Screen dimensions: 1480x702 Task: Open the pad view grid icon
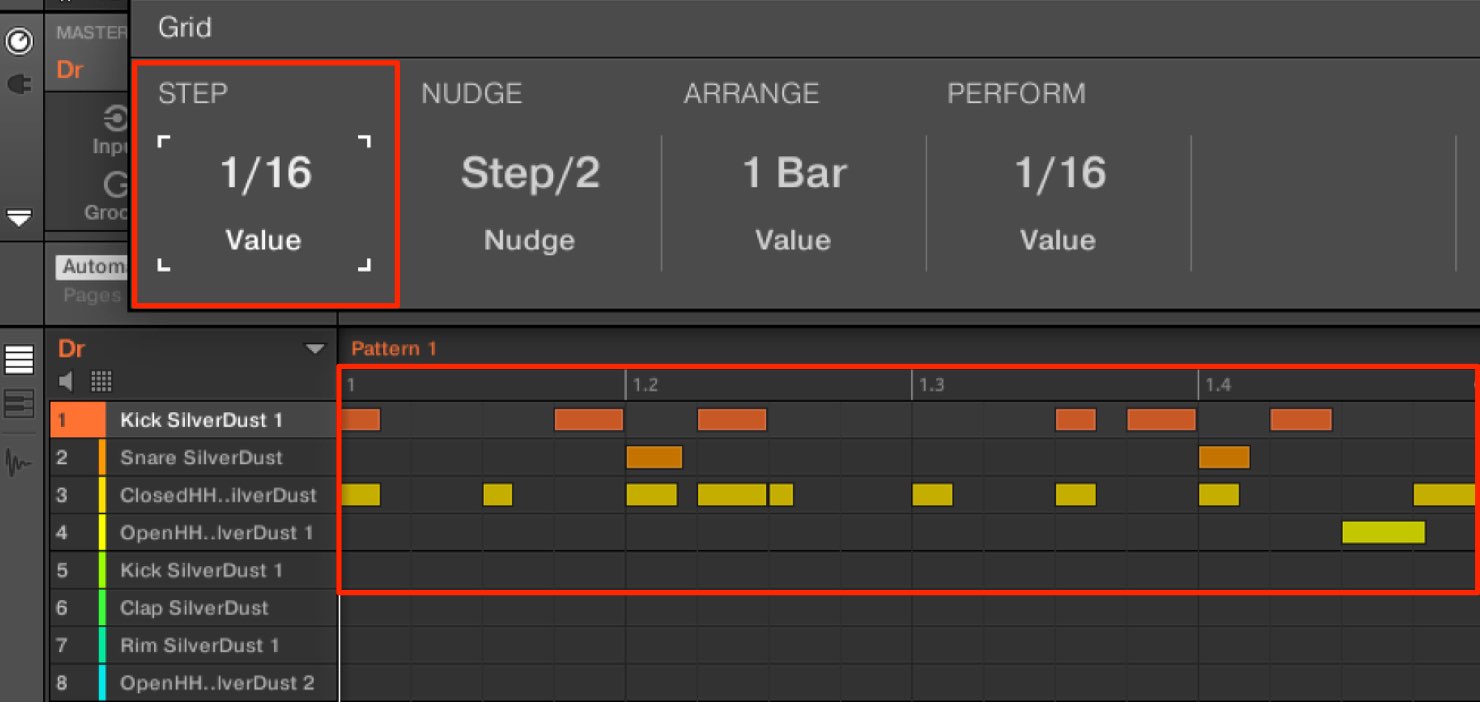click(101, 381)
